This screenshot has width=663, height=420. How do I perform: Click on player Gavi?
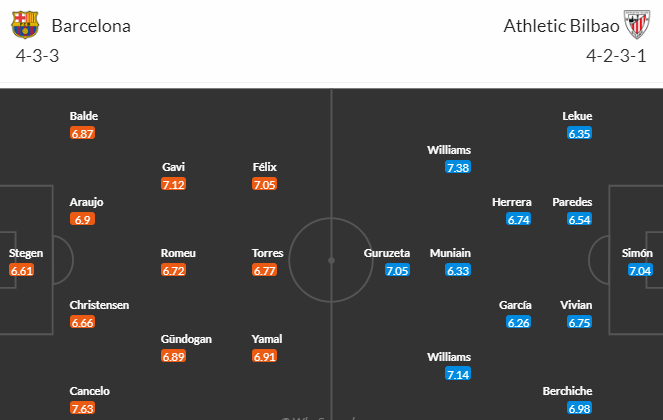[x=173, y=167]
